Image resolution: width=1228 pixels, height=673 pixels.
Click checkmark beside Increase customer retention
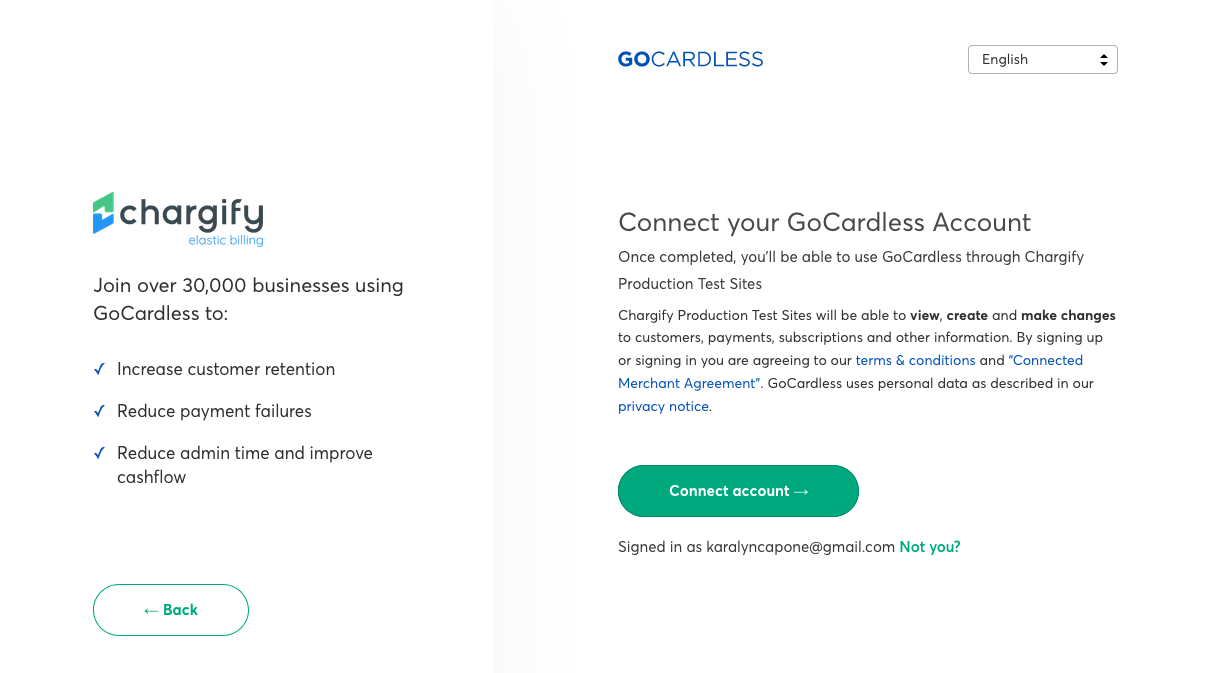99,369
